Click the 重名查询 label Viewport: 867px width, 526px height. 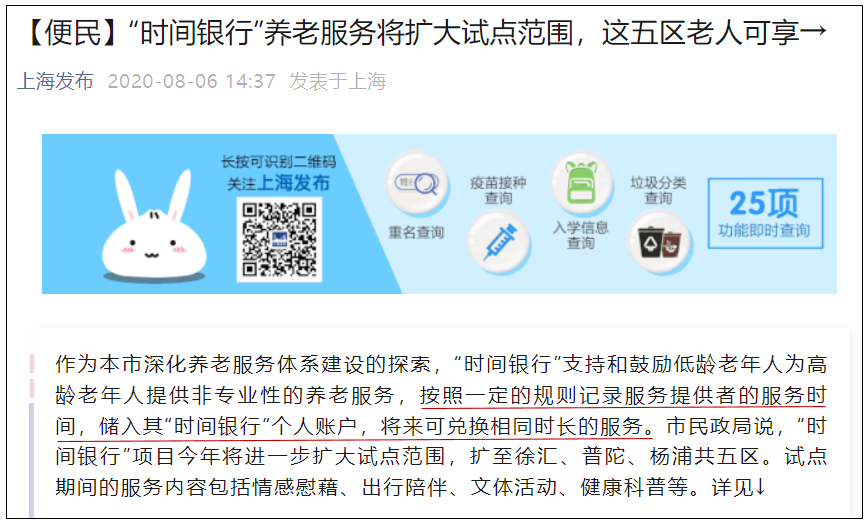click(x=416, y=232)
